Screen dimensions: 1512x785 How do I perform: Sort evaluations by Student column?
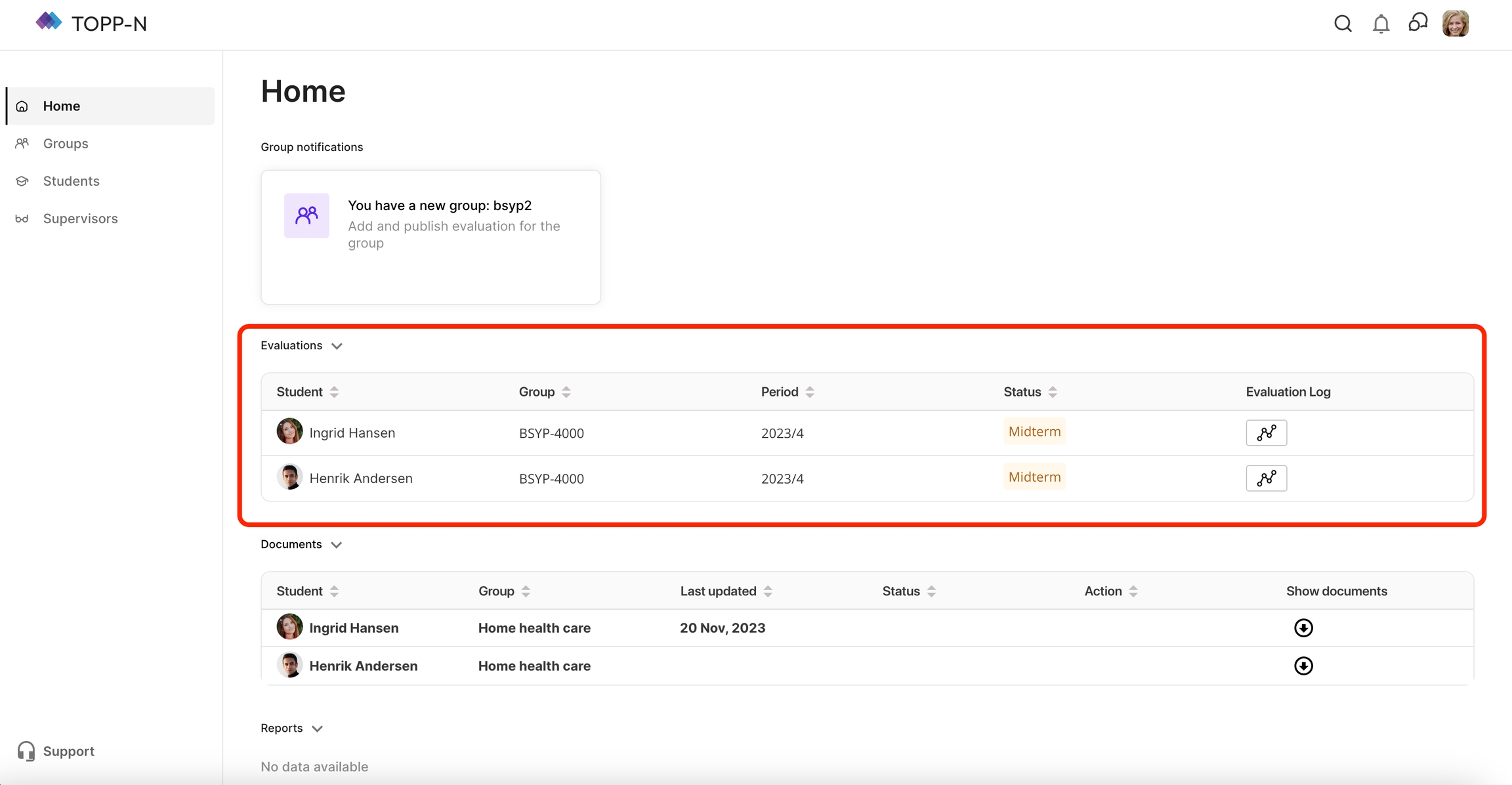(x=334, y=392)
